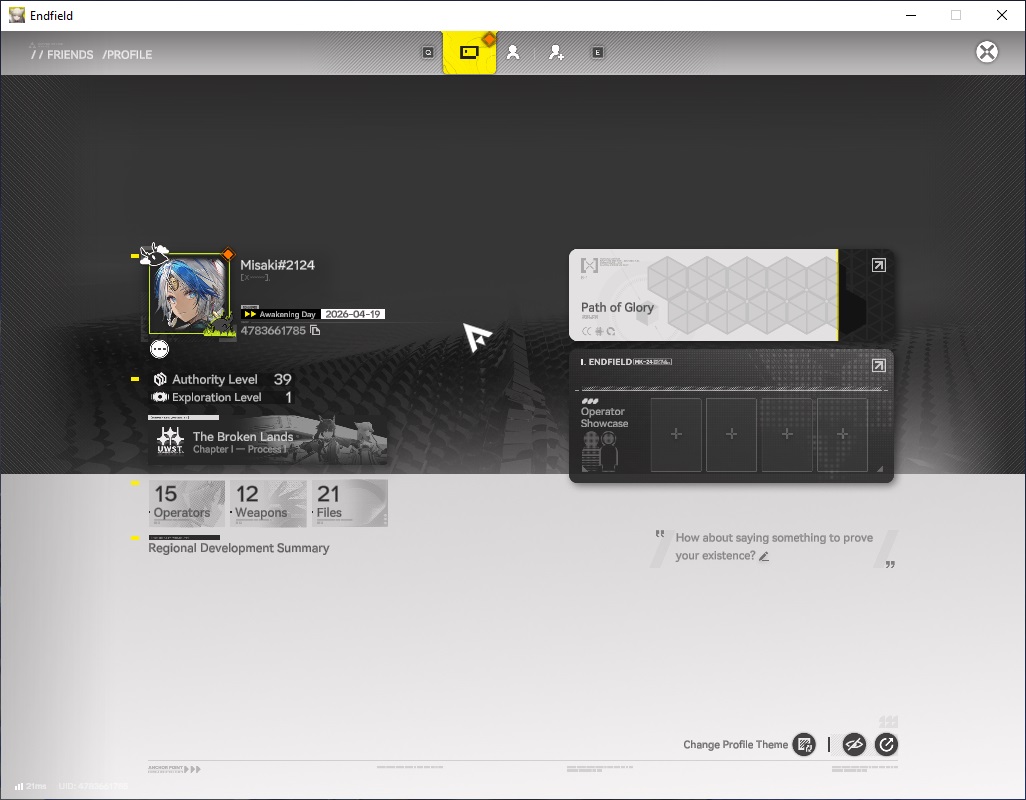
Task: Open the 12 Weapons card
Action: click(268, 503)
